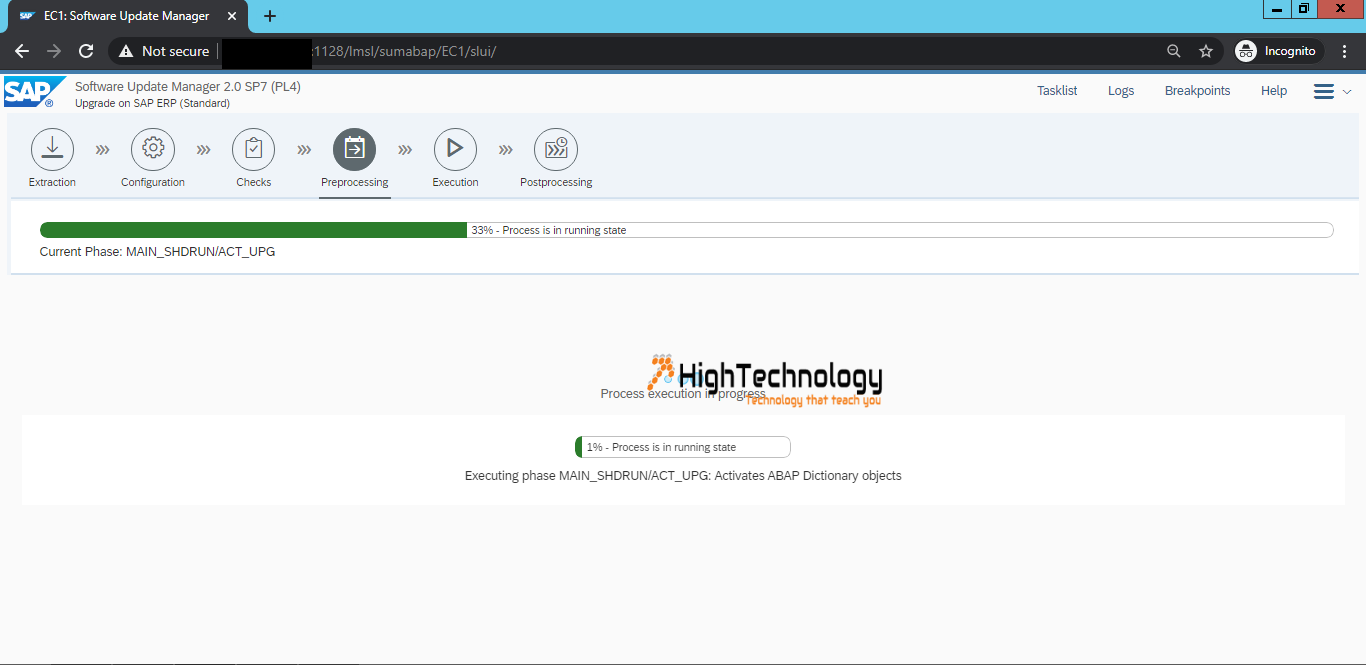Click the 'Upgrade on SAP ERP (Standard)' subtitle
This screenshot has width=1366, height=665.
tap(152, 103)
